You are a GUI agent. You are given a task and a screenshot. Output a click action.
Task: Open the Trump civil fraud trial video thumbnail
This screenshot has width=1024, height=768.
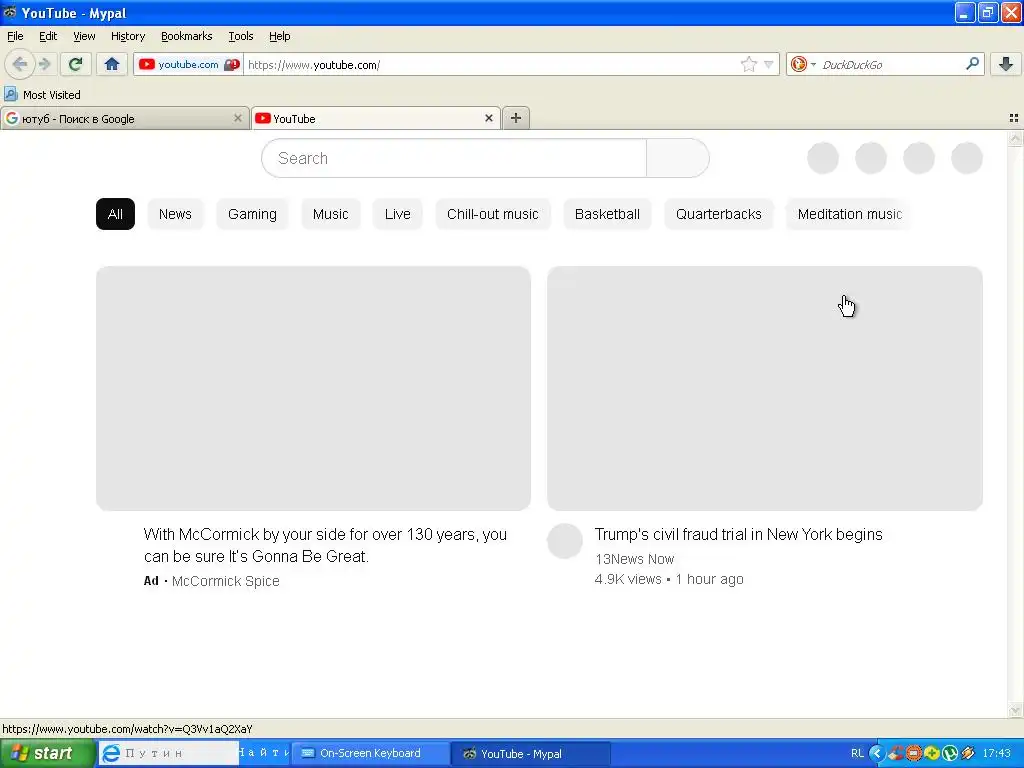(765, 388)
